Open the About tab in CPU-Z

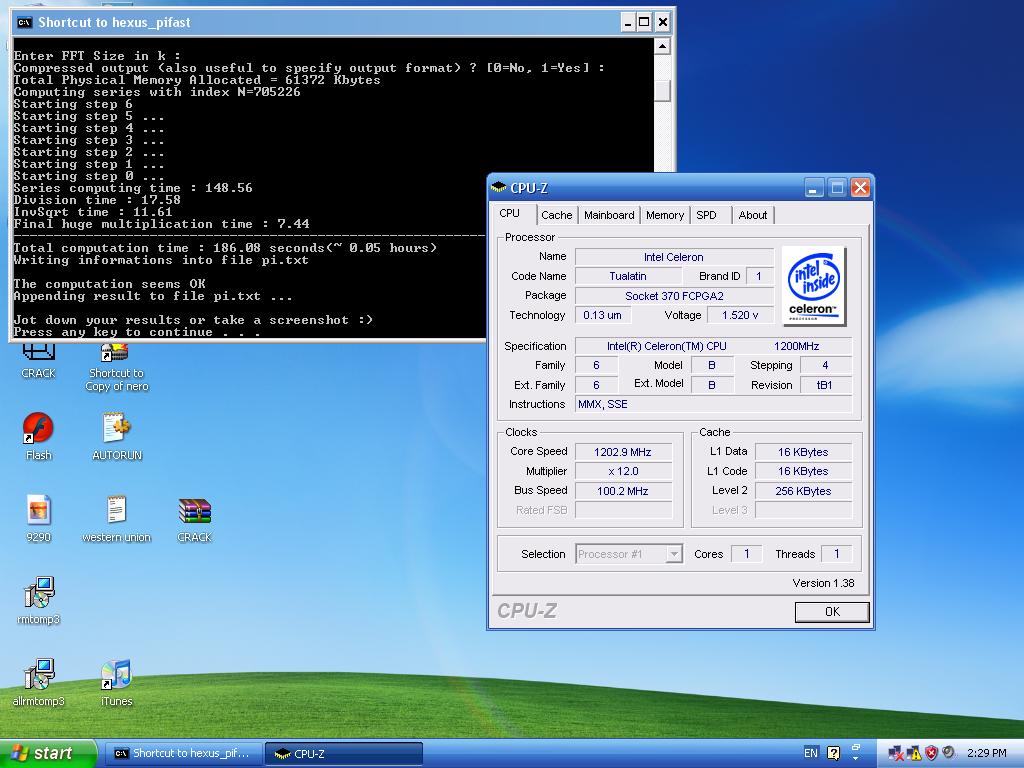753,215
